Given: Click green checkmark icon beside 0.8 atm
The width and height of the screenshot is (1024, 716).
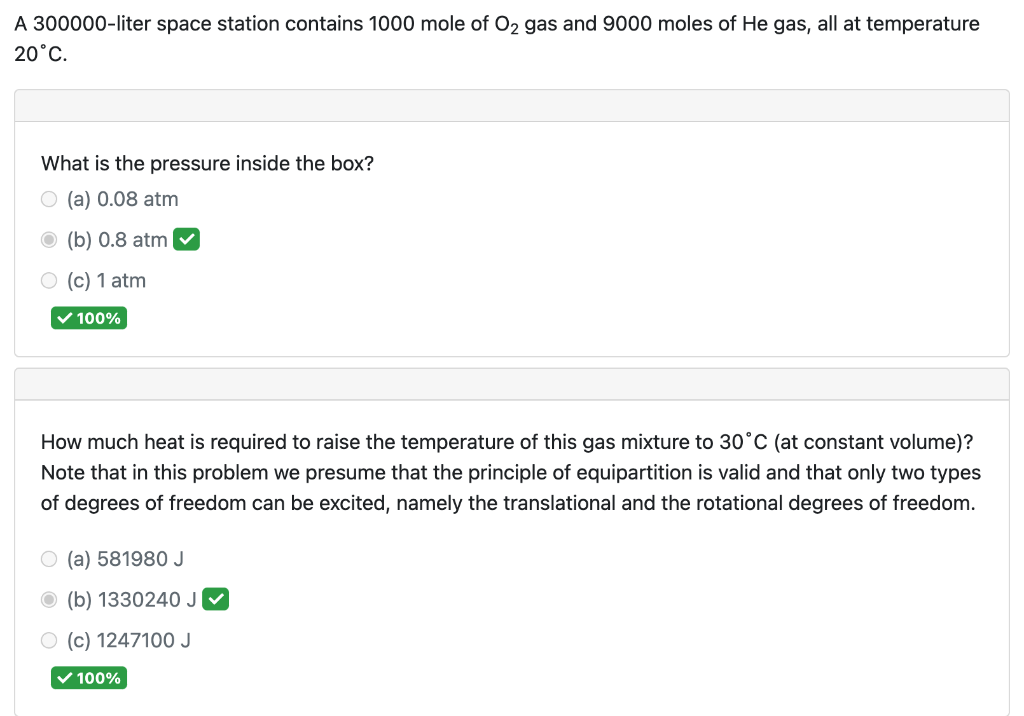Looking at the screenshot, I should pos(187,240).
